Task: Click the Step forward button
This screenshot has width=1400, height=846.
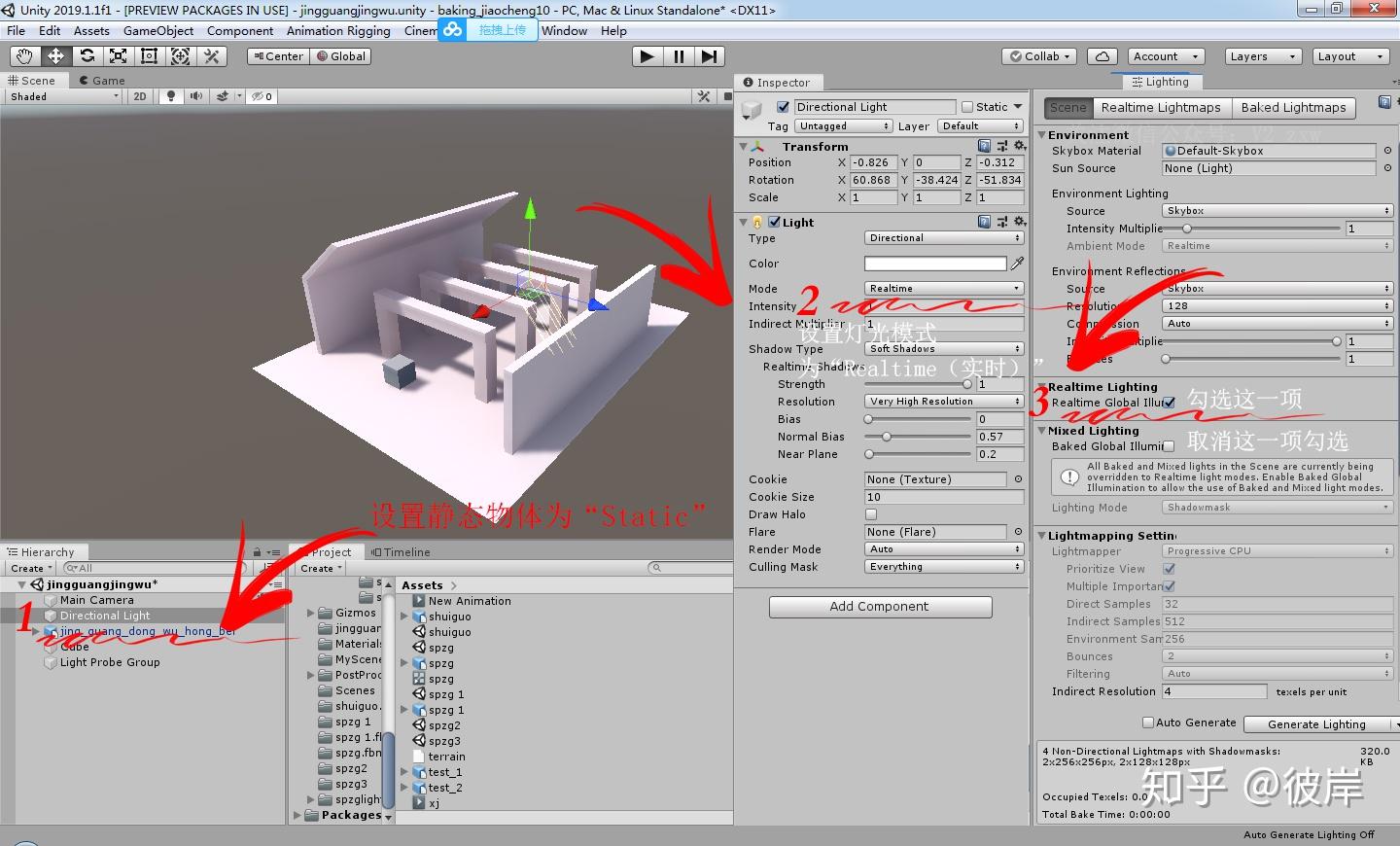Action: point(709,56)
